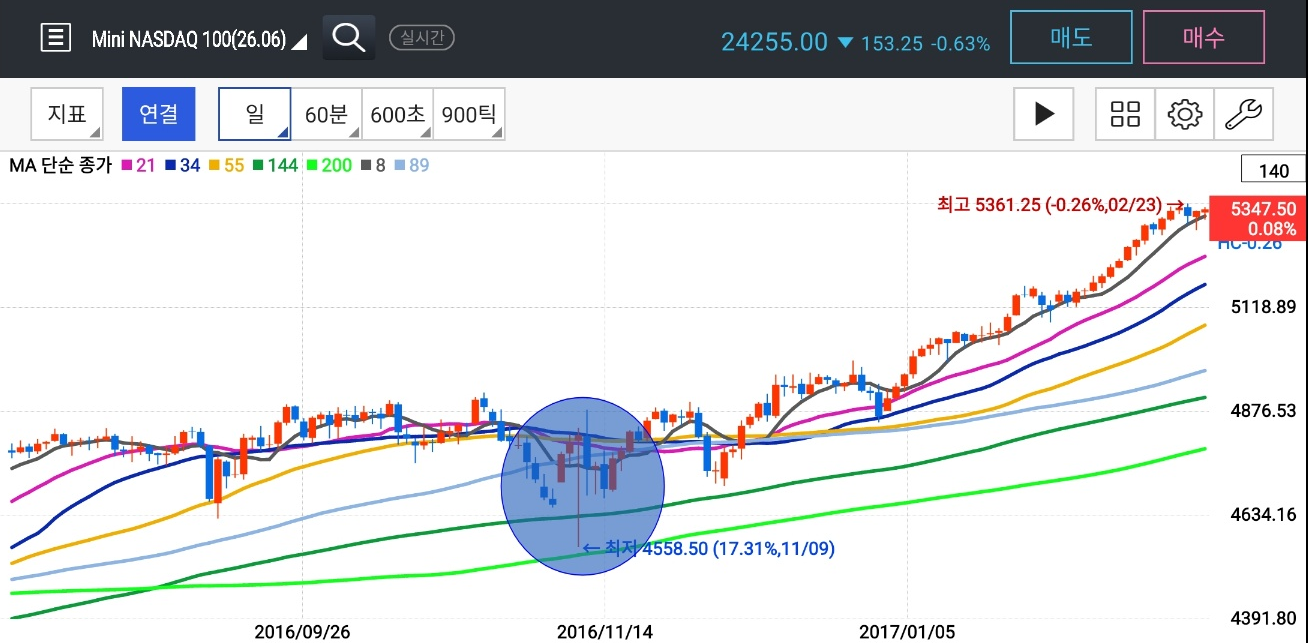This screenshot has width=1308, height=643.
Task: Click the arrow at the 최고 5361.25 marker
Action: (x=1175, y=206)
